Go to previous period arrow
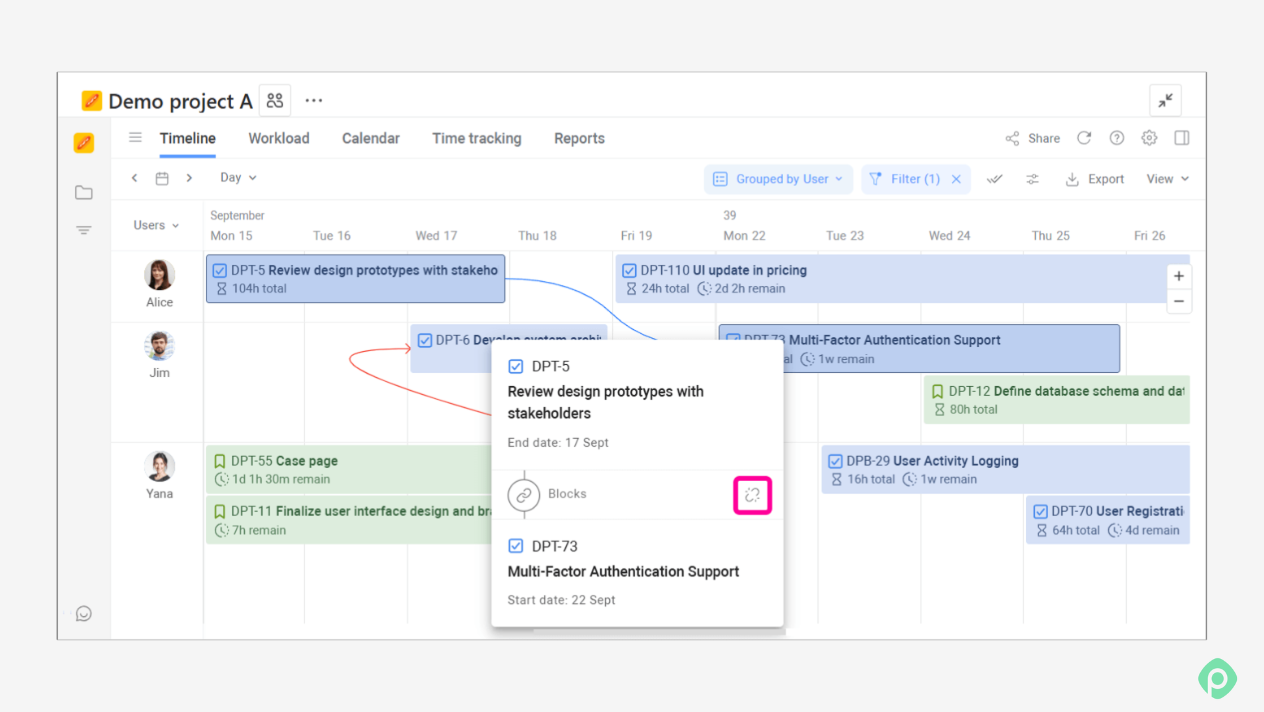 pyautogui.click(x=135, y=178)
